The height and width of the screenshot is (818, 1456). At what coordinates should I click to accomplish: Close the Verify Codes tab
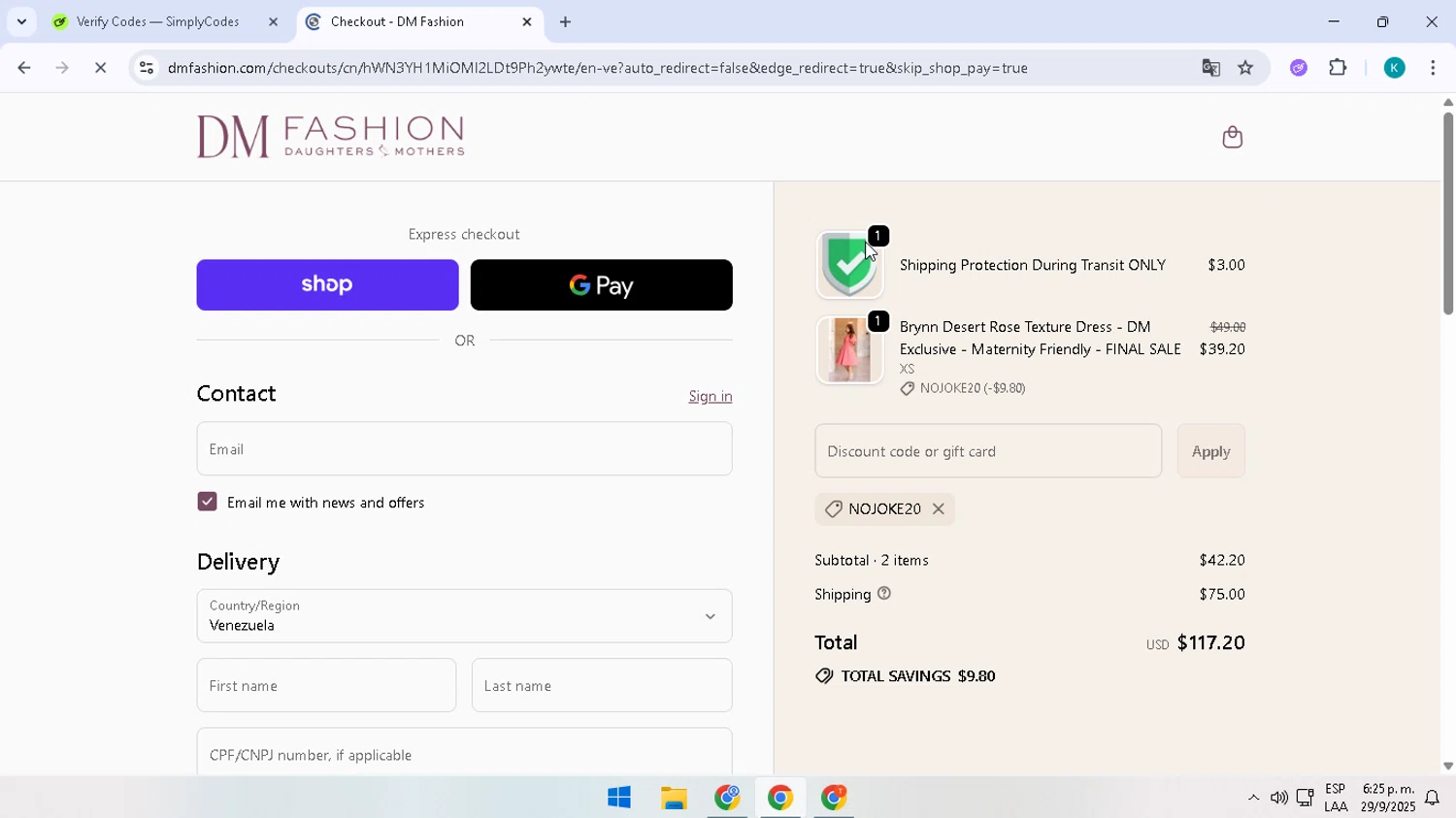point(273,21)
